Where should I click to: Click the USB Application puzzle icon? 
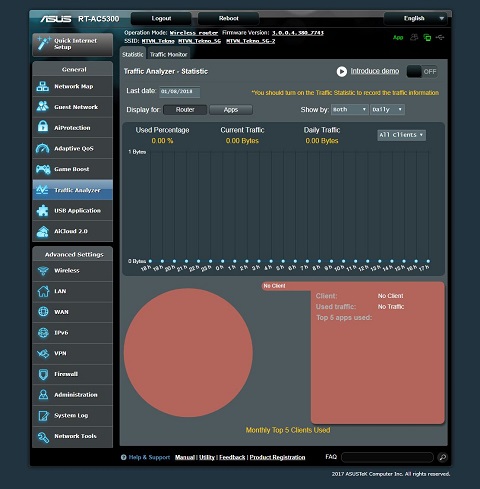pos(43,210)
